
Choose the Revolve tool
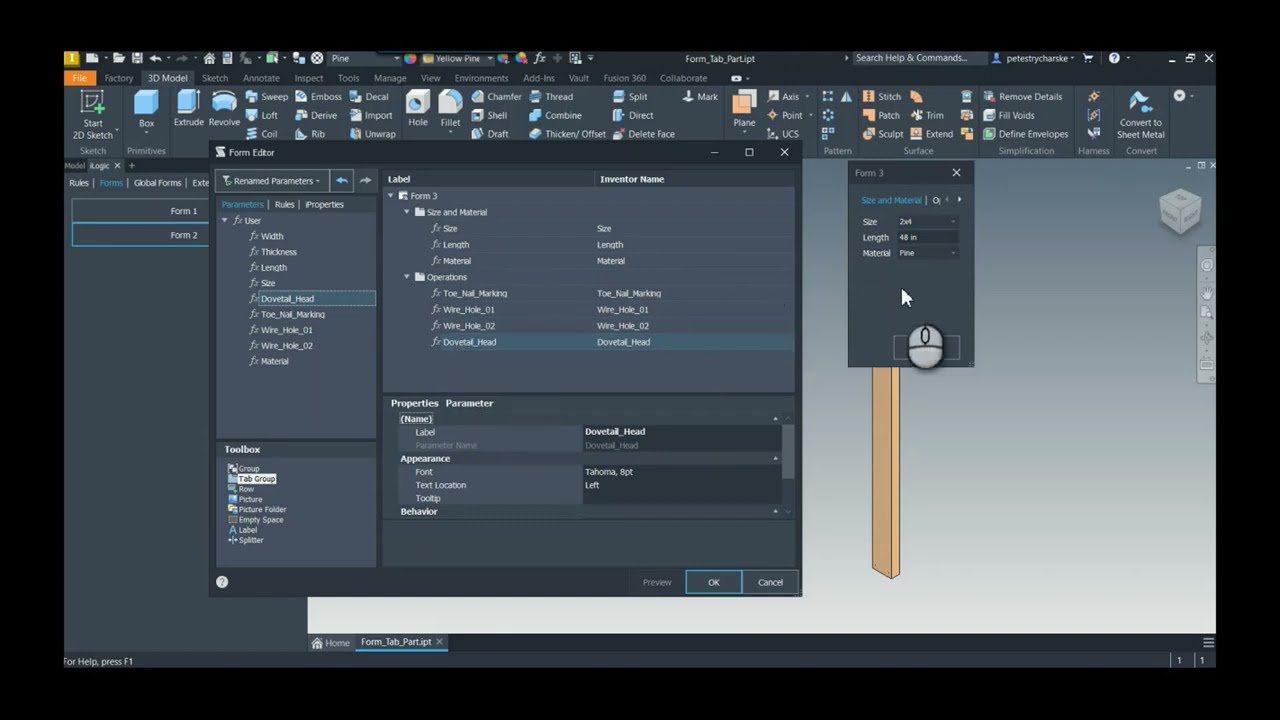224,110
